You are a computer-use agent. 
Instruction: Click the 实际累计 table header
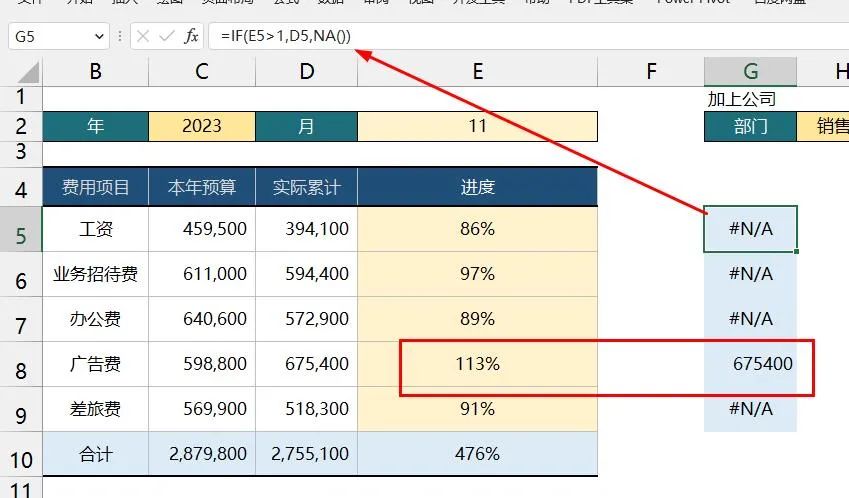(x=306, y=187)
